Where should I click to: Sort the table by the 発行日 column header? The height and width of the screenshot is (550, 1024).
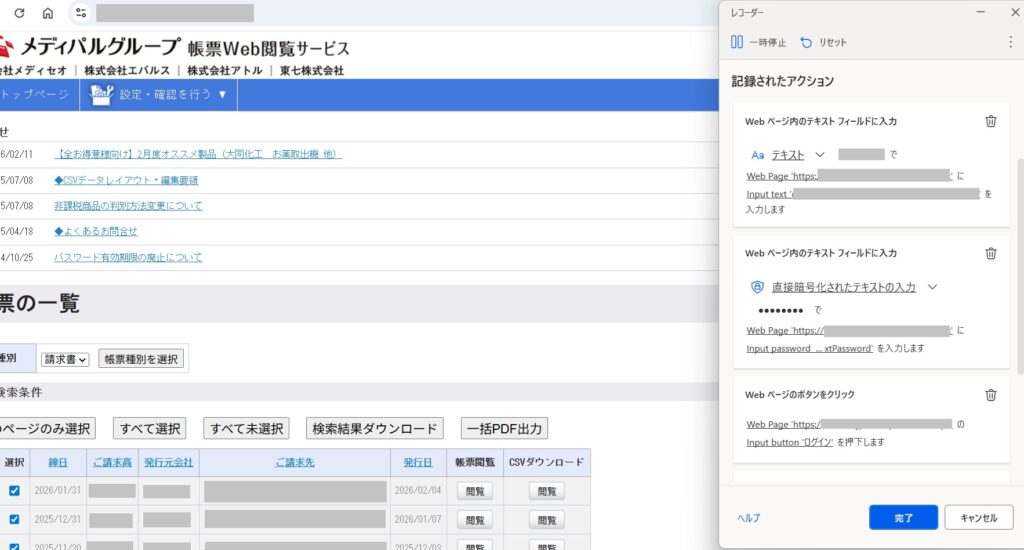coord(418,462)
